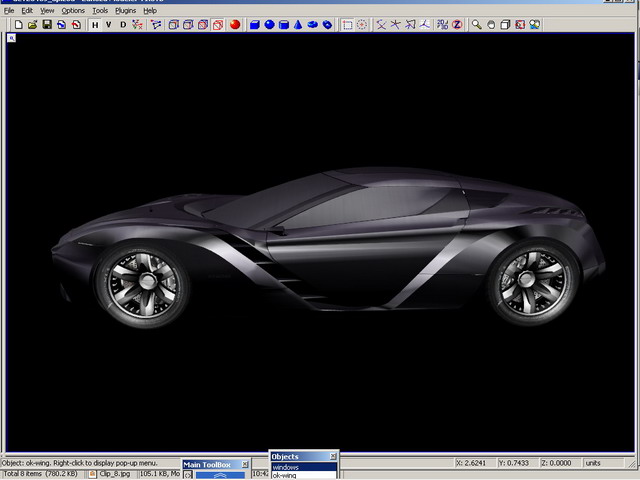The image size is (640, 480).
Task: Select the blue torus primitive tool
Action: click(313, 24)
